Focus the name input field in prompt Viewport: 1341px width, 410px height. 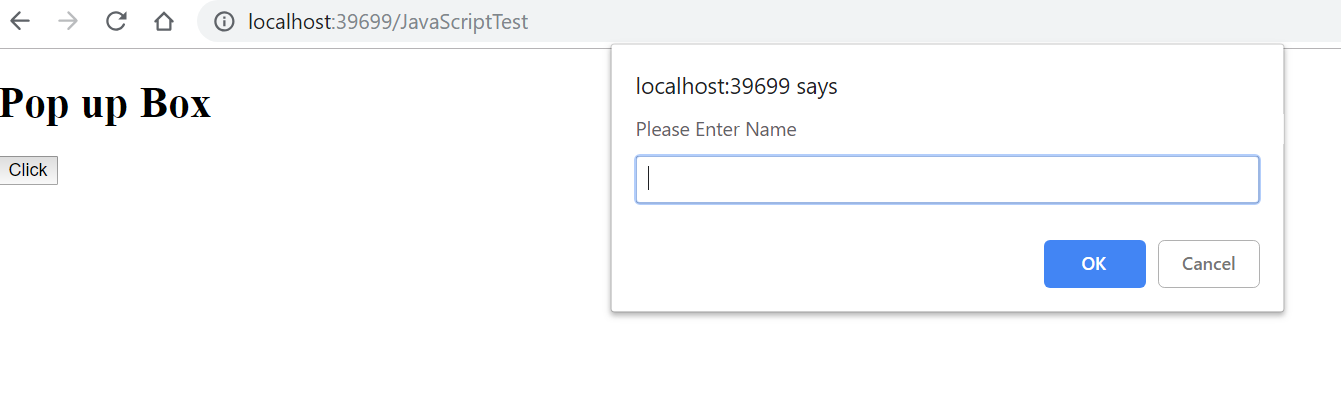pos(947,180)
